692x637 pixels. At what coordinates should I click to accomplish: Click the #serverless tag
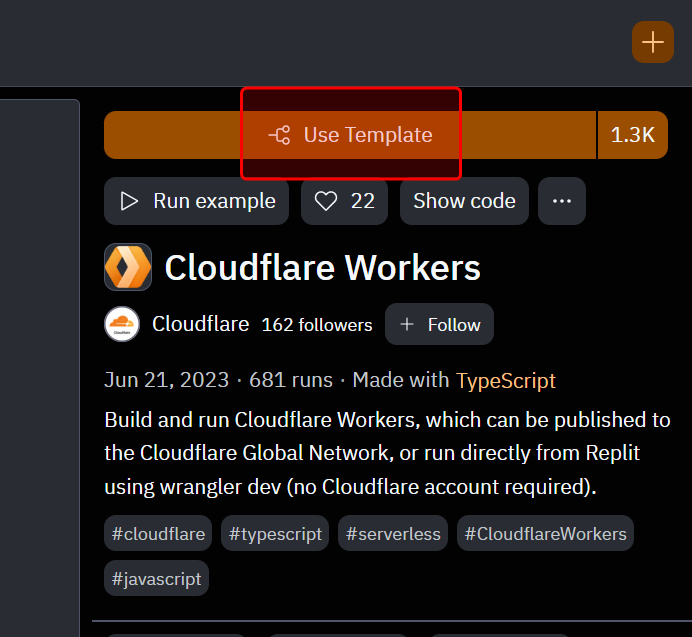tap(393, 534)
